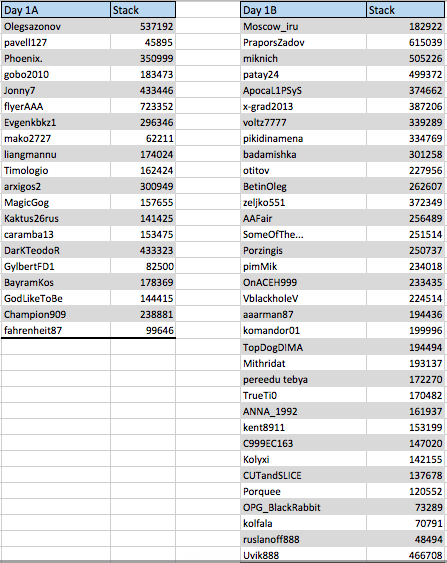Click the Stack header beside Day 1A

143,10
